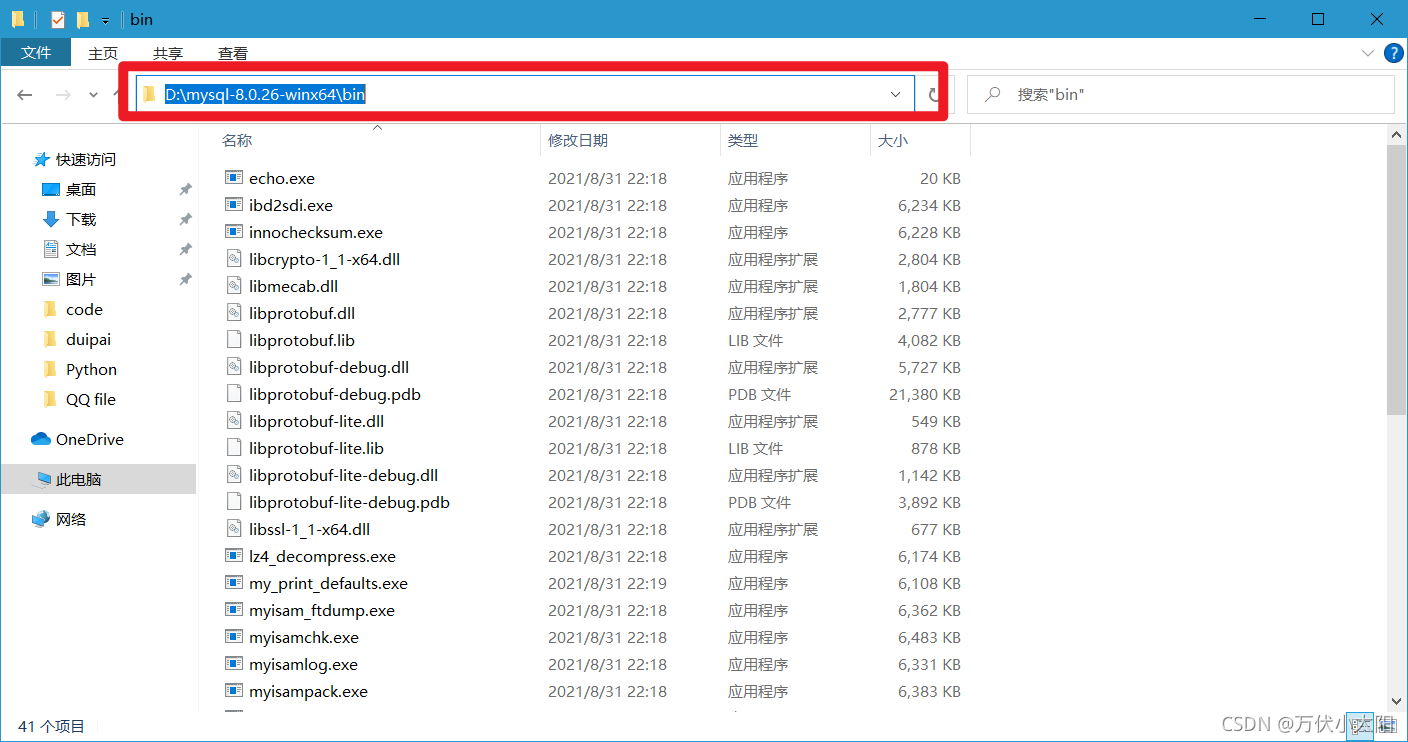Open the File (文件) tab
Image resolution: width=1408 pixels, height=742 pixels.
pyautogui.click(x=36, y=52)
